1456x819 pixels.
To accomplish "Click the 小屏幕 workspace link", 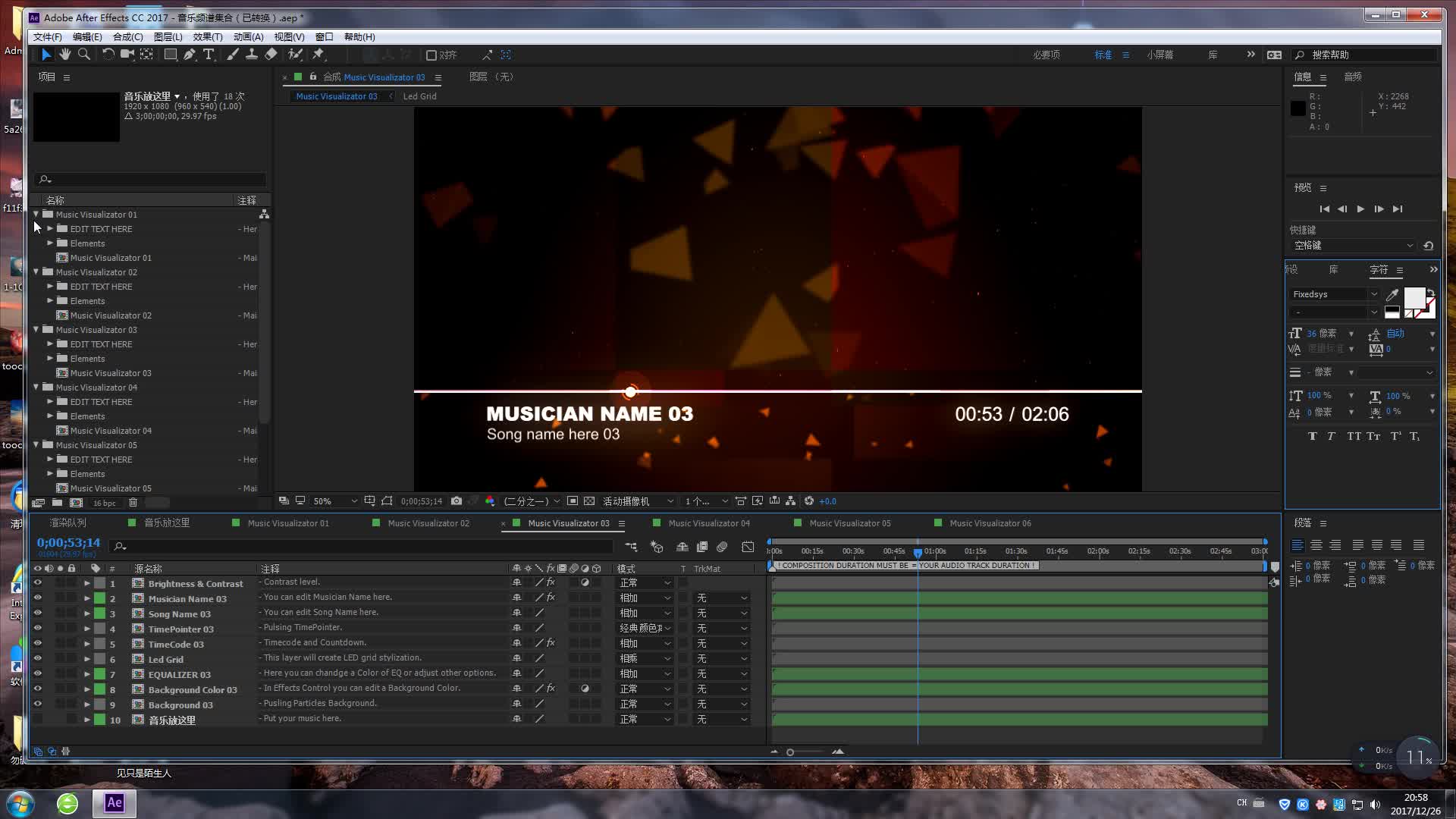I will click(1160, 55).
